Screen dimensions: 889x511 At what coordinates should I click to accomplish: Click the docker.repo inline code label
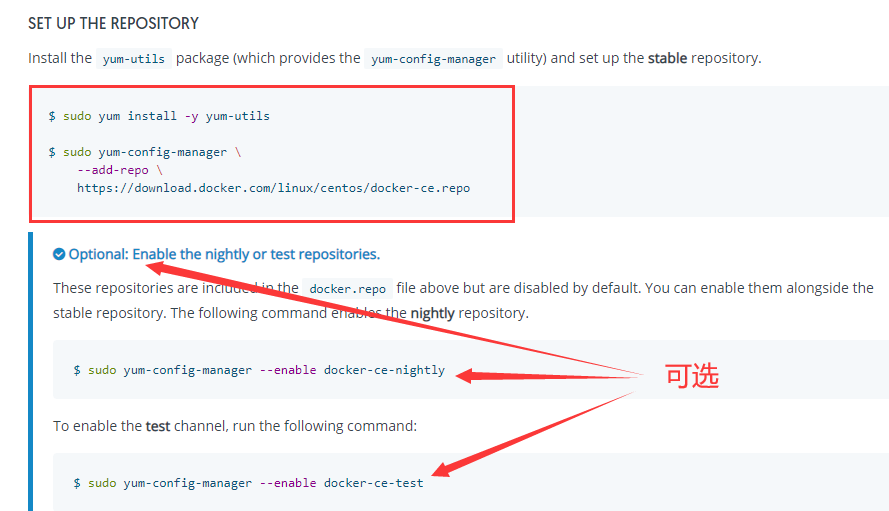pyautogui.click(x=347, y=289)
